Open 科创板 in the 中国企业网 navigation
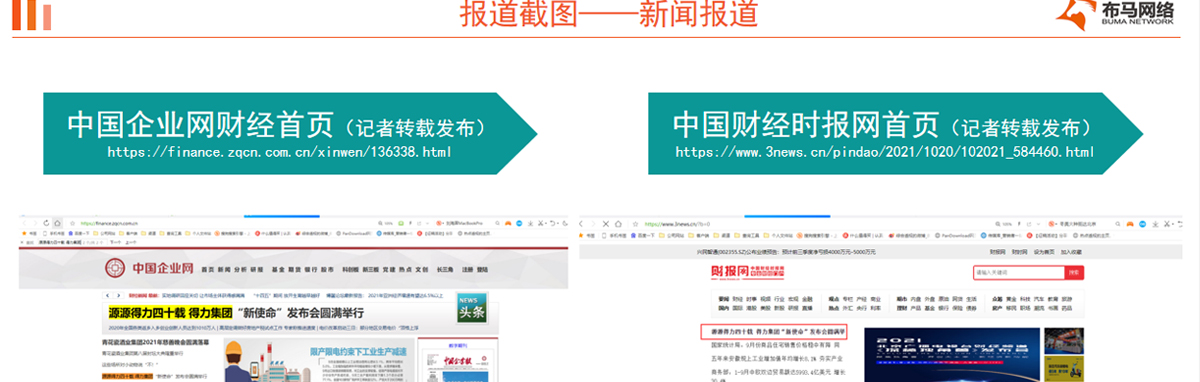The height and width of the screenshot is (382, 1200). (351, 269)
